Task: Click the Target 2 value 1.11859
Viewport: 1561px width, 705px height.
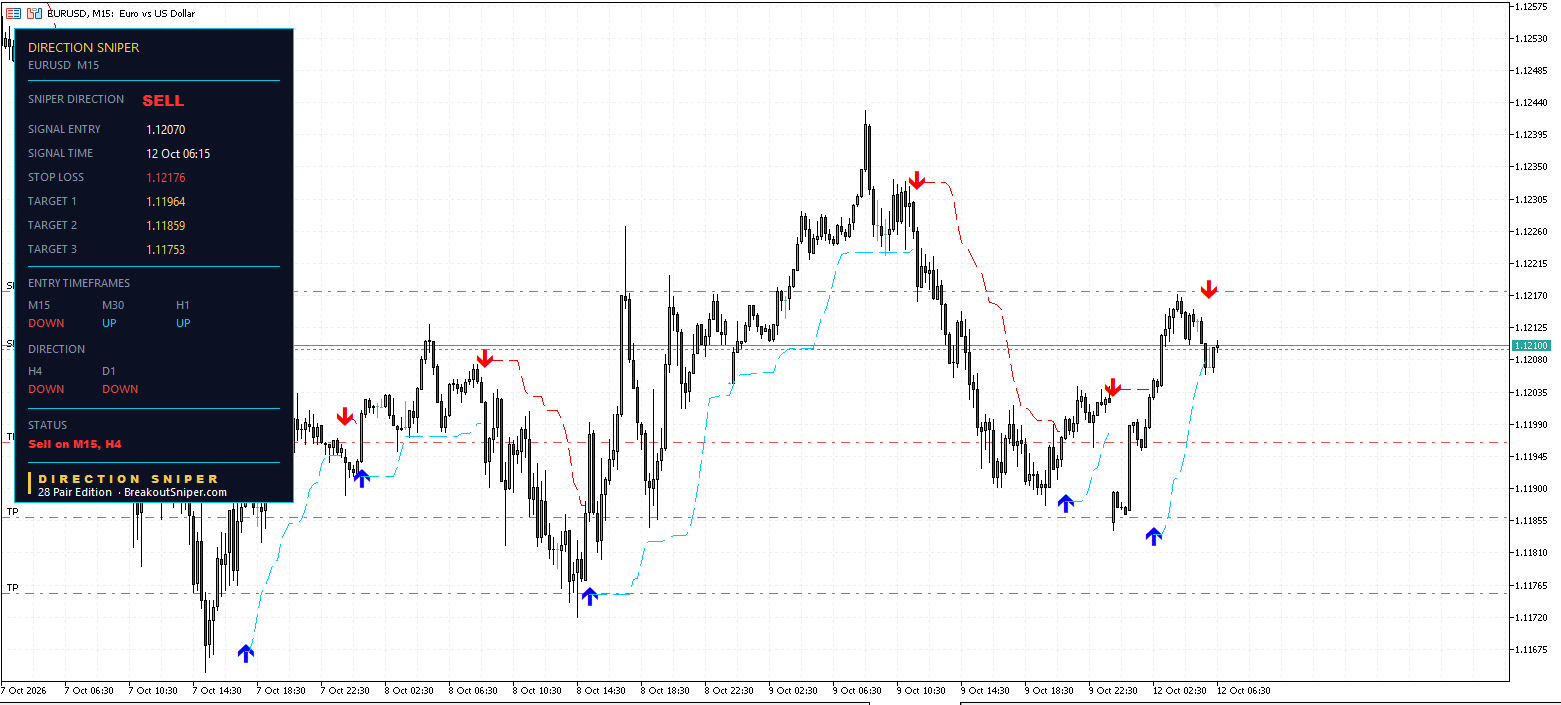Action: [x=166, y=225]
